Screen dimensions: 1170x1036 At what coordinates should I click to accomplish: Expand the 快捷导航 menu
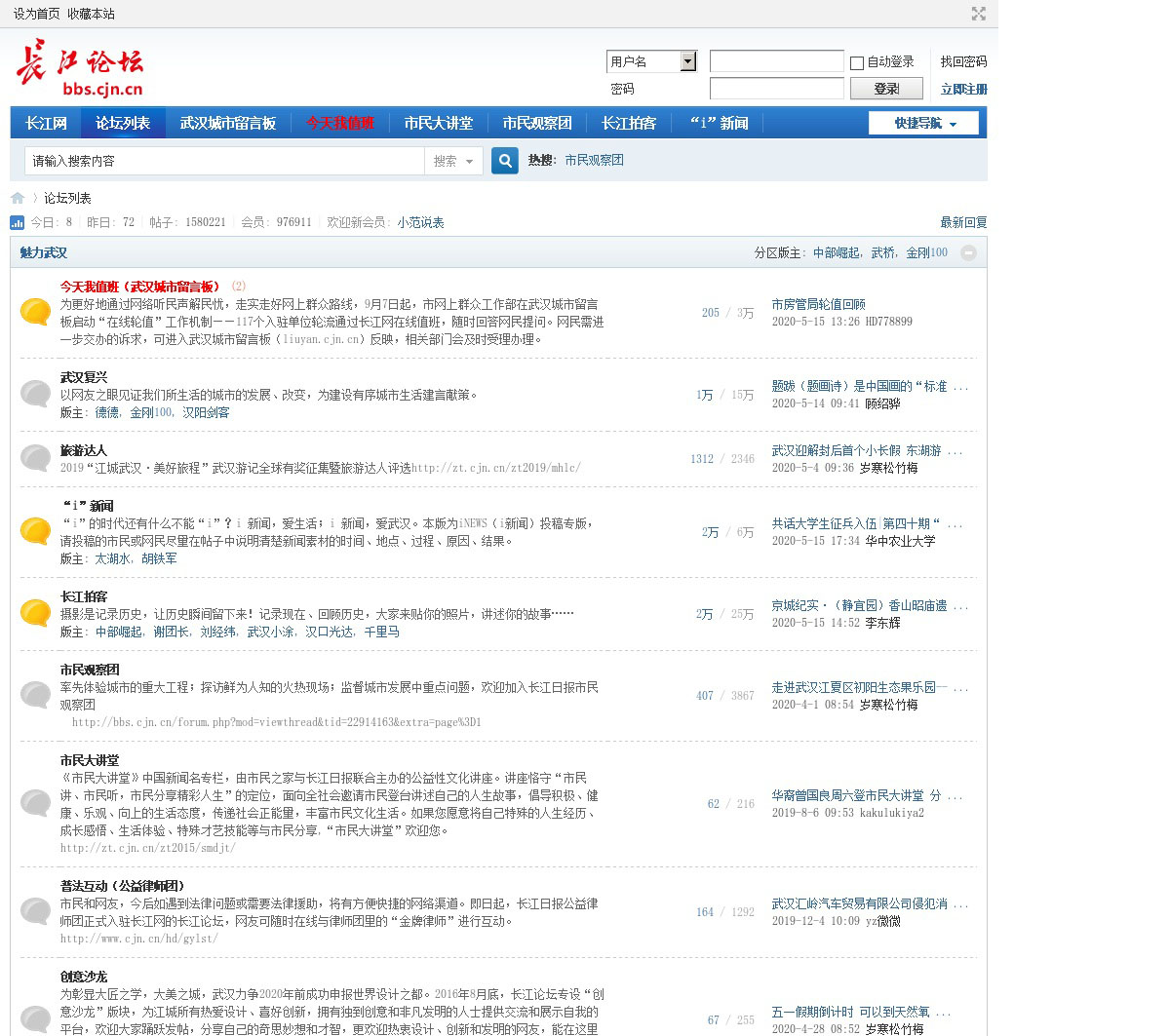pyautogui.click(x=923, y=123)
